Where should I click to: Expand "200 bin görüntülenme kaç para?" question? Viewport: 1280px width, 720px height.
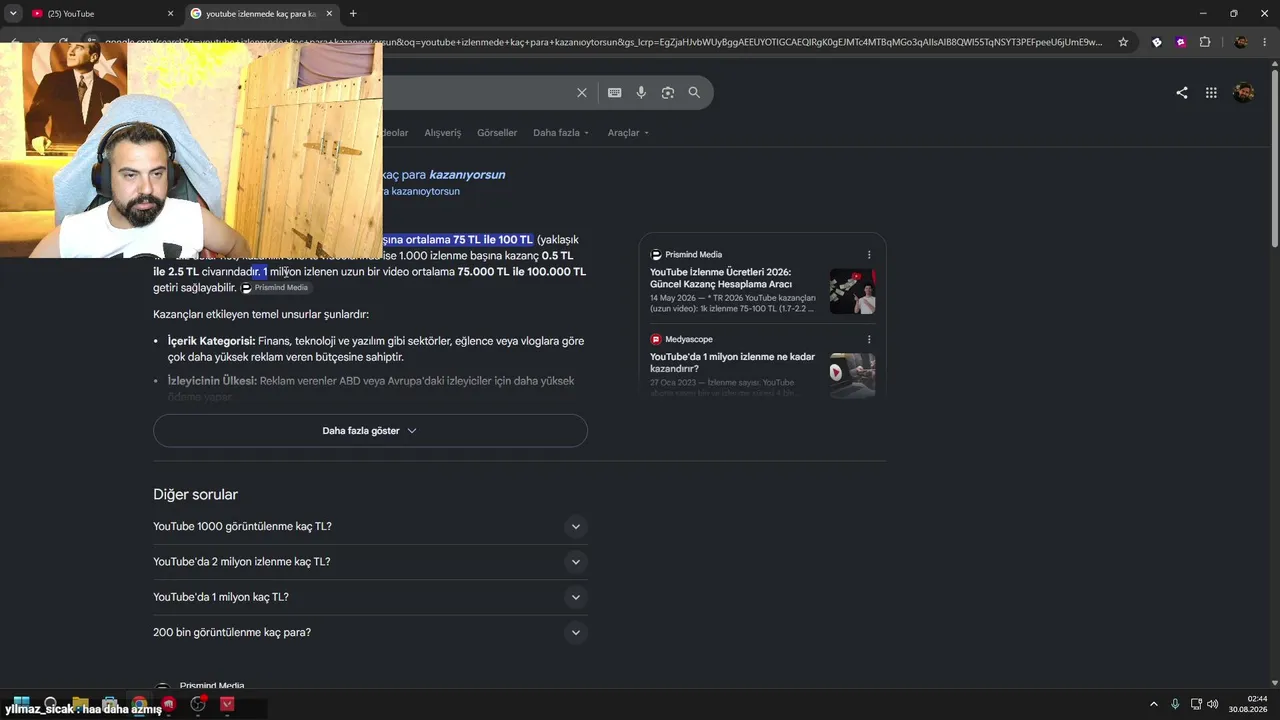(370, 632)
